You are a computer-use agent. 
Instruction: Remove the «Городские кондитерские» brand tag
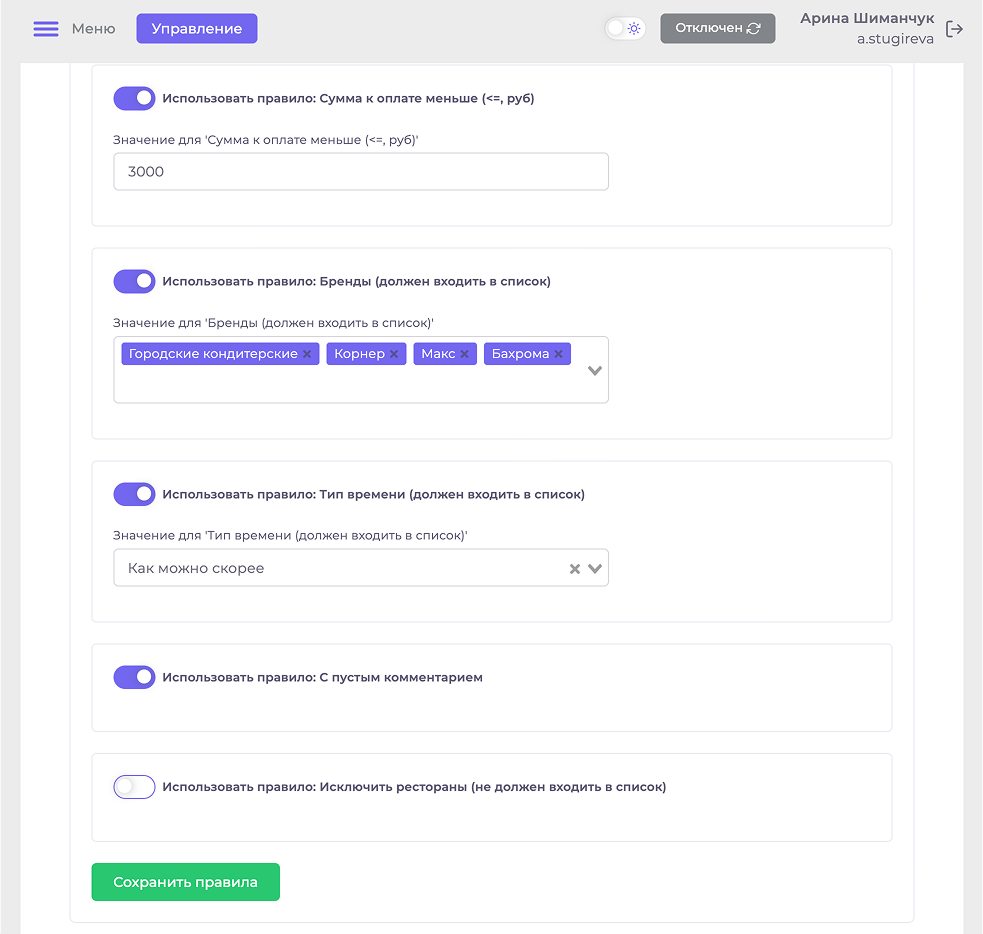[x=306, y=353]
